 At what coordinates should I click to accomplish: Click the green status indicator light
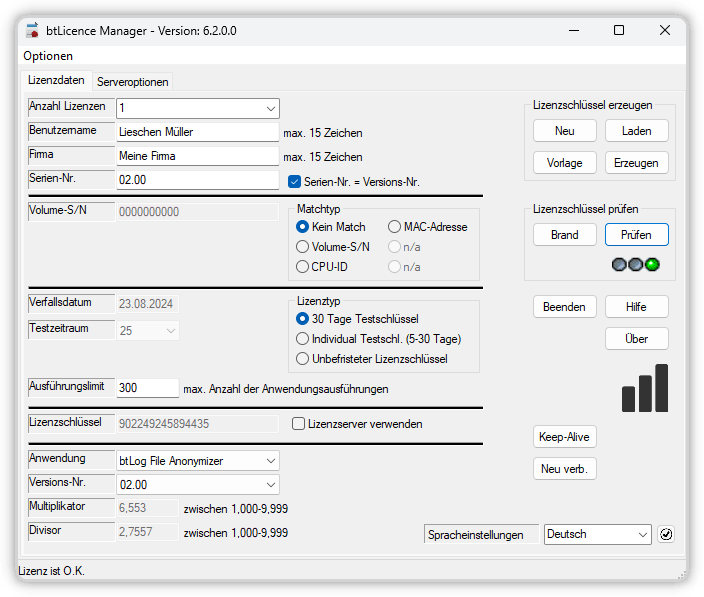tap(652, 265)
